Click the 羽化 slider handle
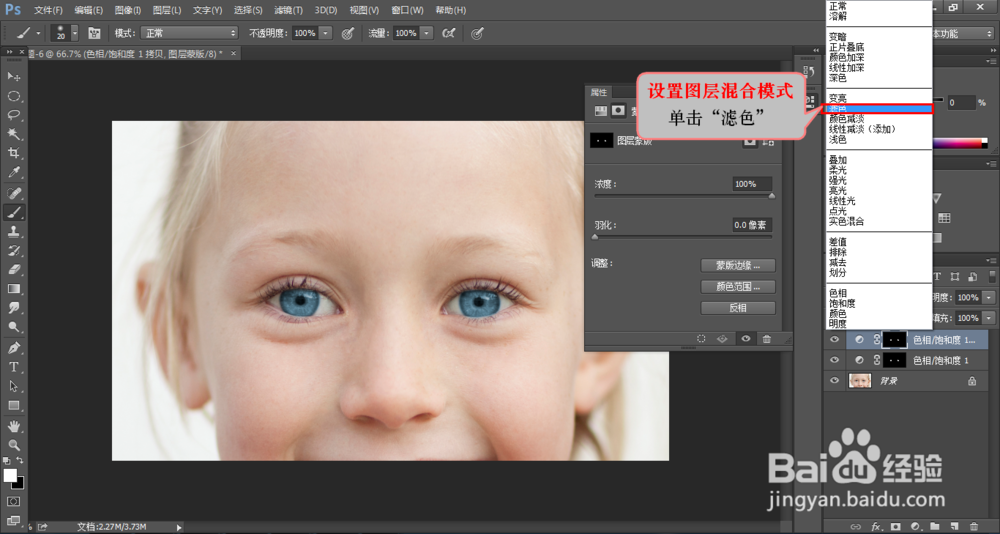Screen dimensions: 1000x534 [595, 237]
